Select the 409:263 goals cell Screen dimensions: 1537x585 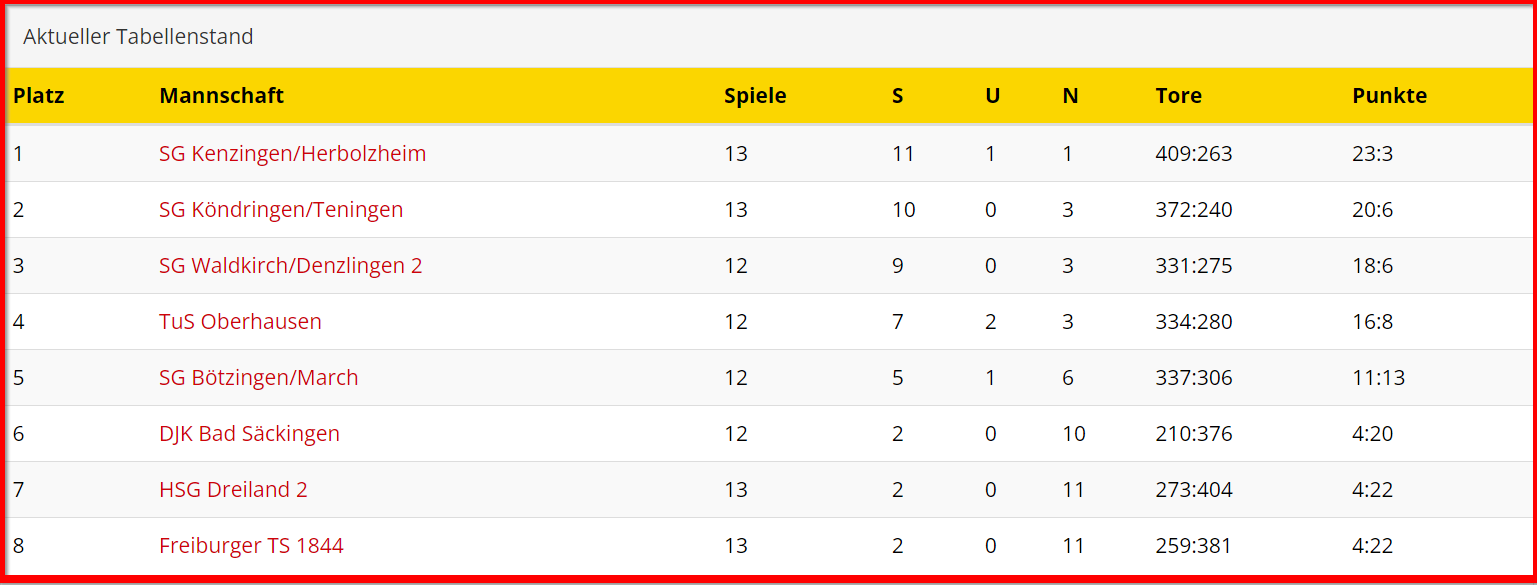click(x=1194, y=154)
